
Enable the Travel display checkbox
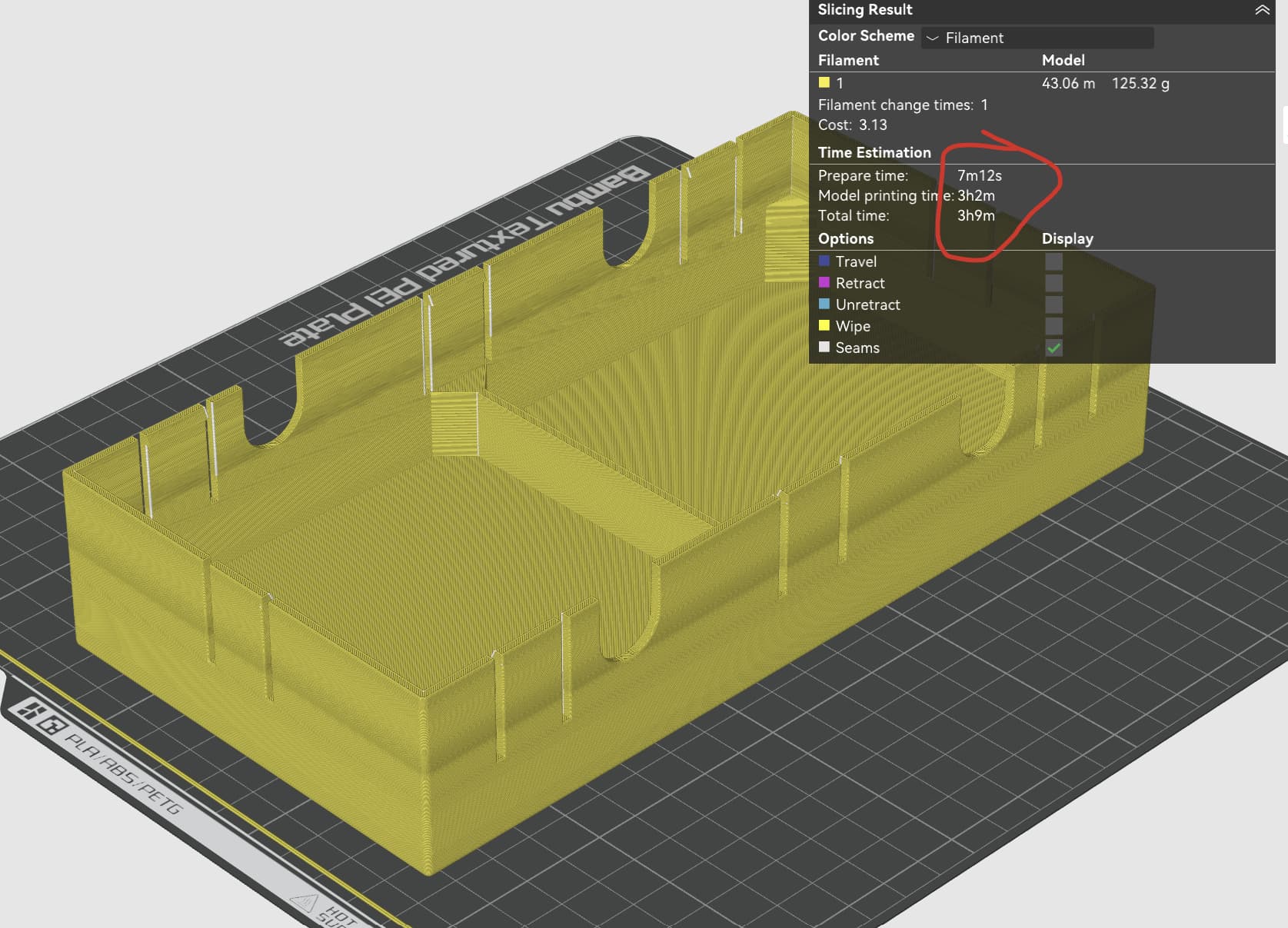(x=1053, y=261)
